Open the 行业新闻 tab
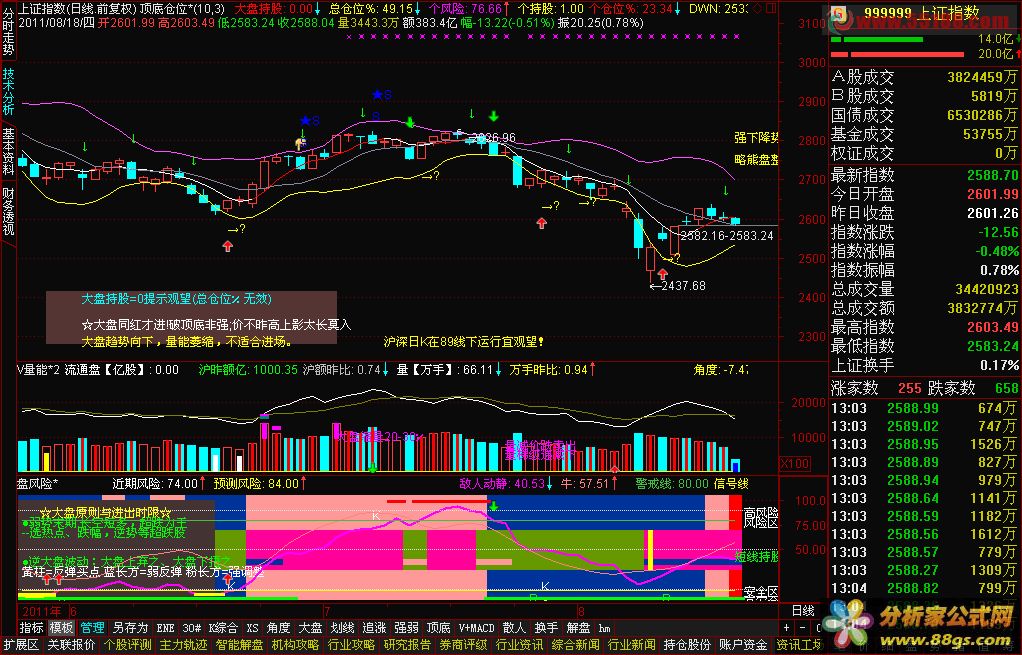Image resolution: width=1022 pixels, height=655 pixels. pos(632,645)
